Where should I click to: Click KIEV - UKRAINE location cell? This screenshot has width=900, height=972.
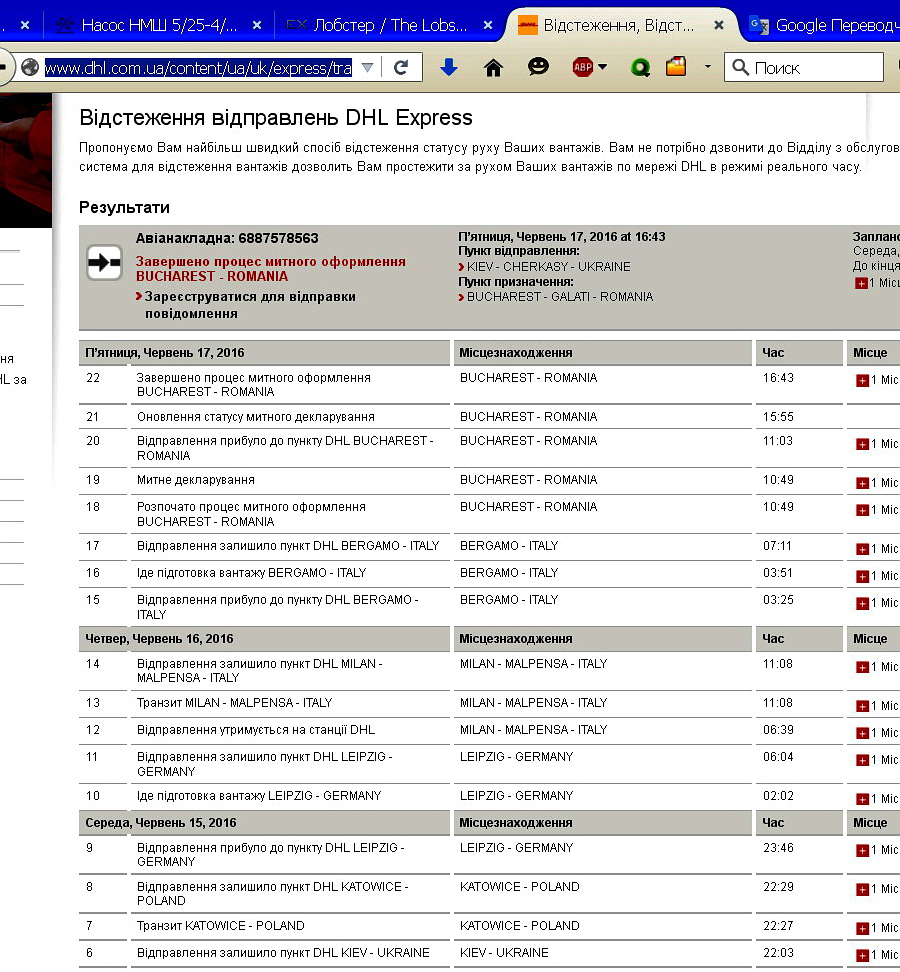click(504, 952)
